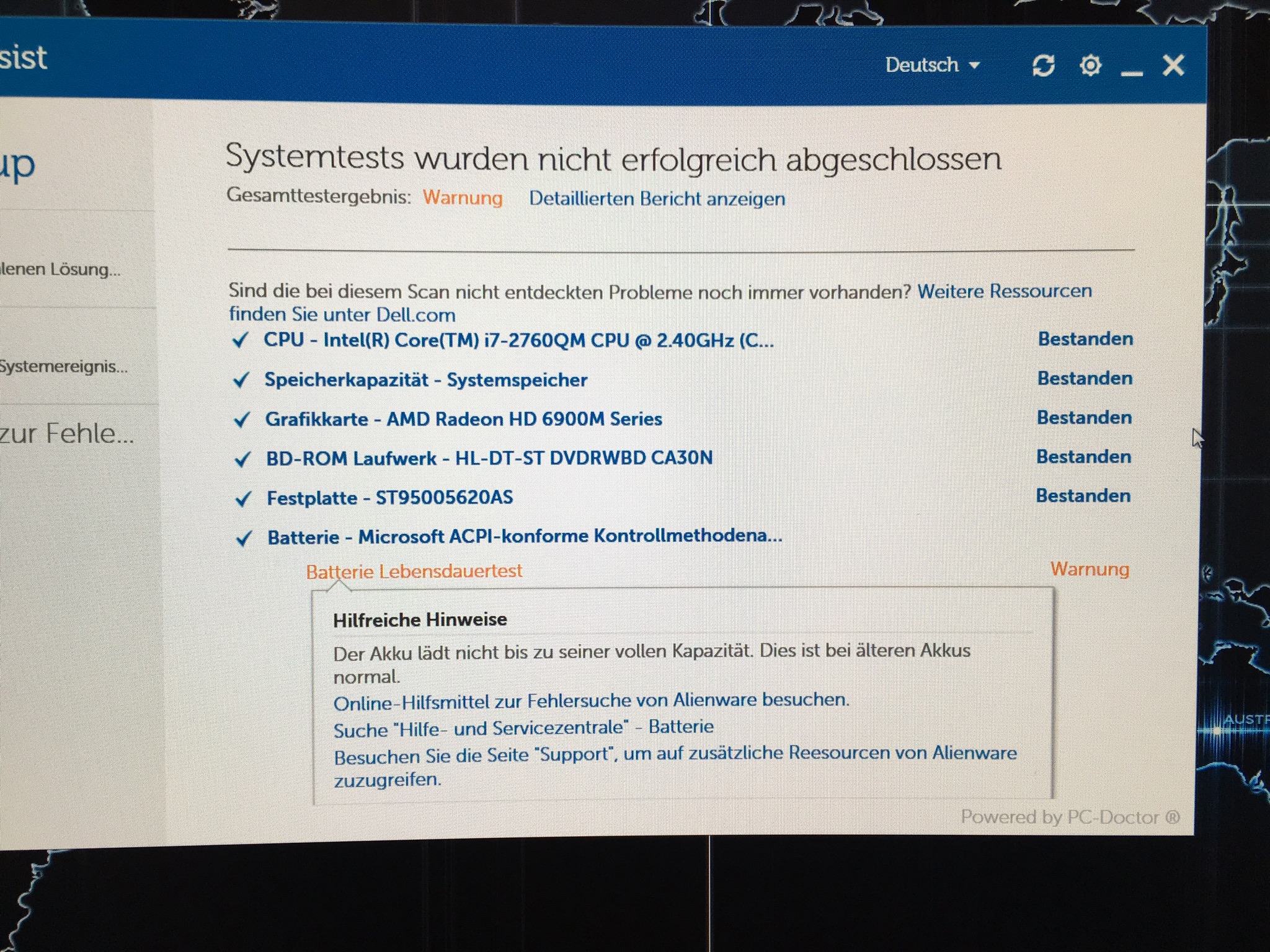Click checkmark icon beside Batterie row
The height and width of the screenshot is (952, 1270).
(x=244, y=538)
